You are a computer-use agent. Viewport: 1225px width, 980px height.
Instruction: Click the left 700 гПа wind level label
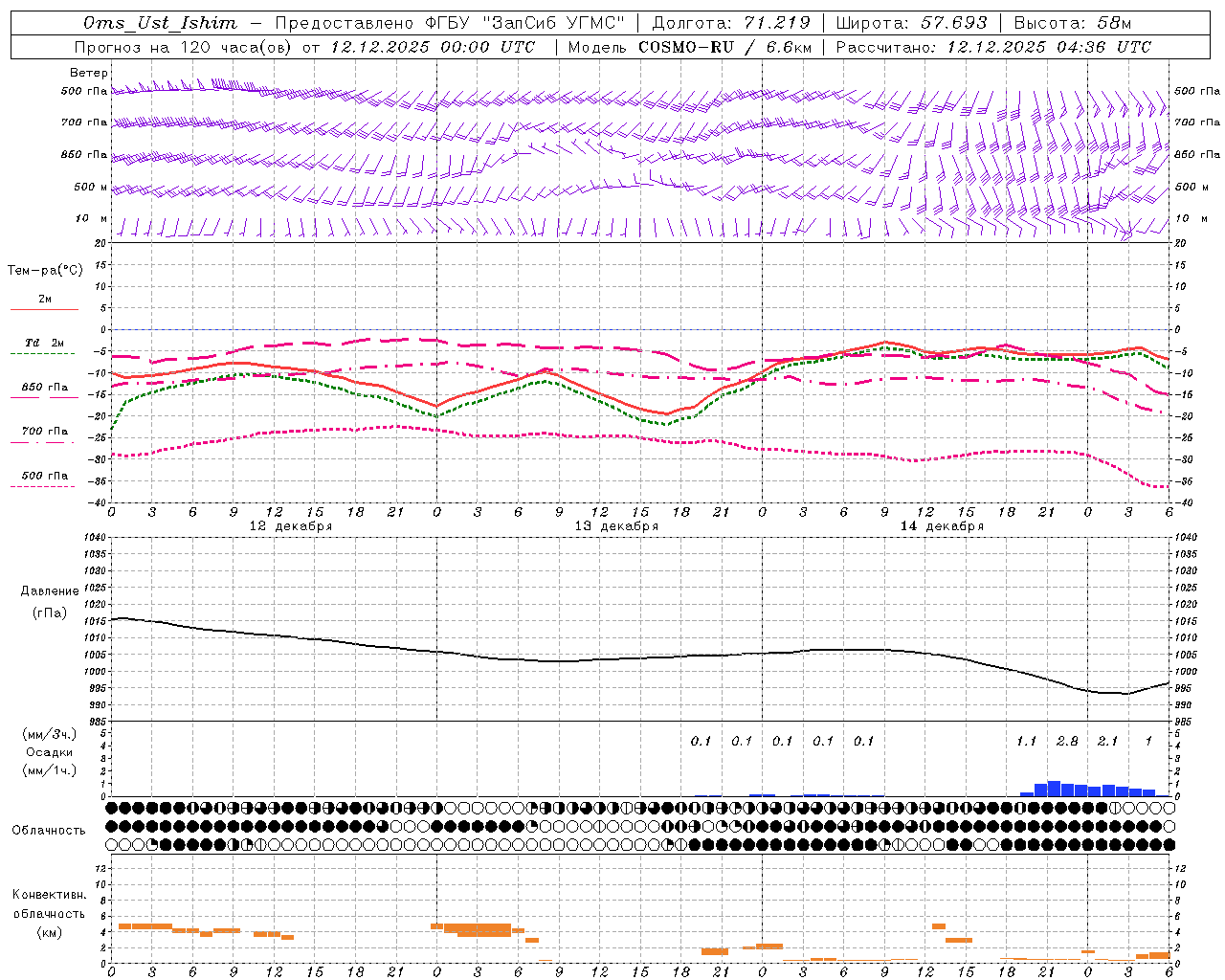[84, 122]
